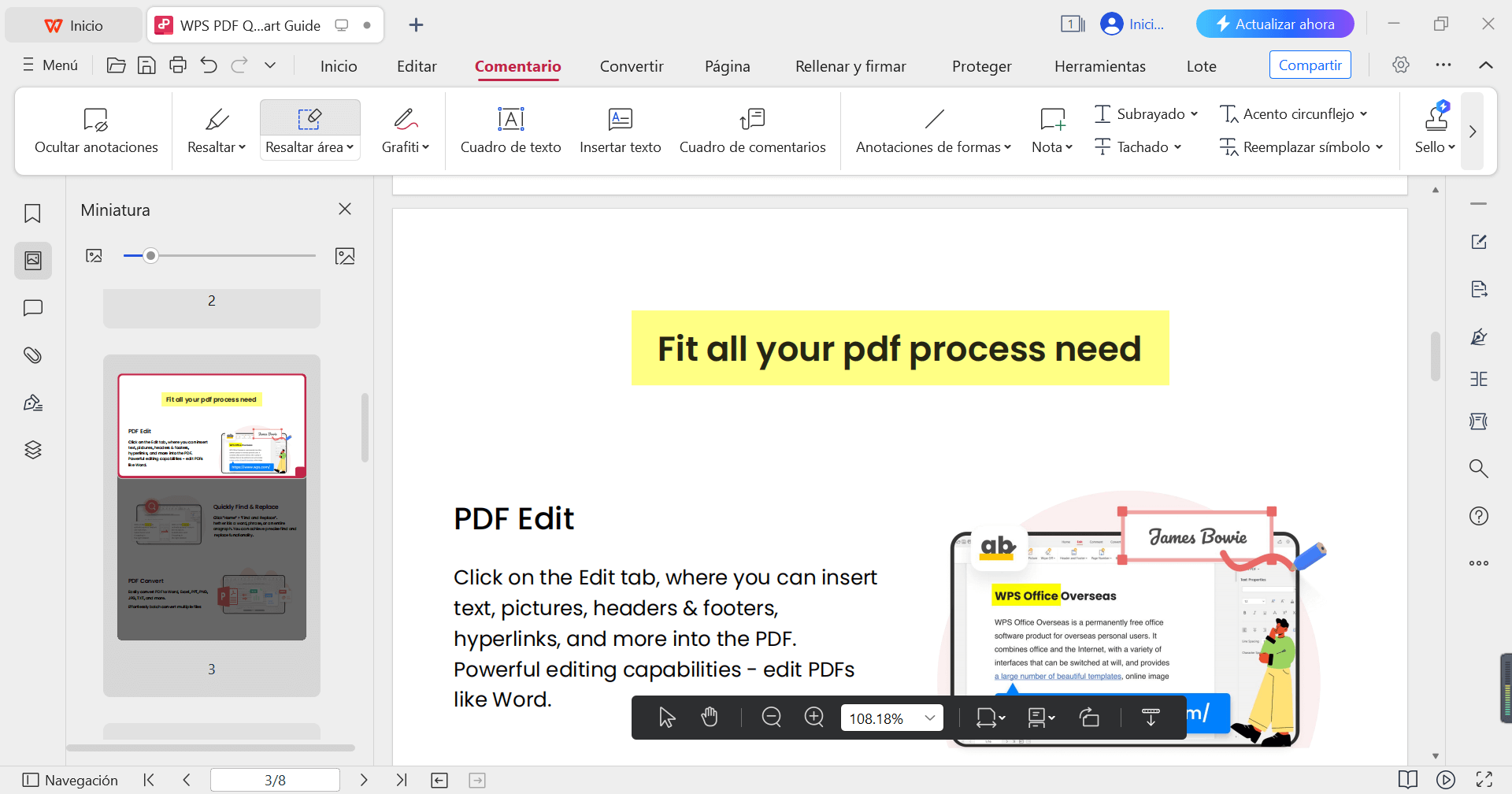
Task: Expand the Subrayado dropdown arrow
Action: click(x=1195, y=114)
